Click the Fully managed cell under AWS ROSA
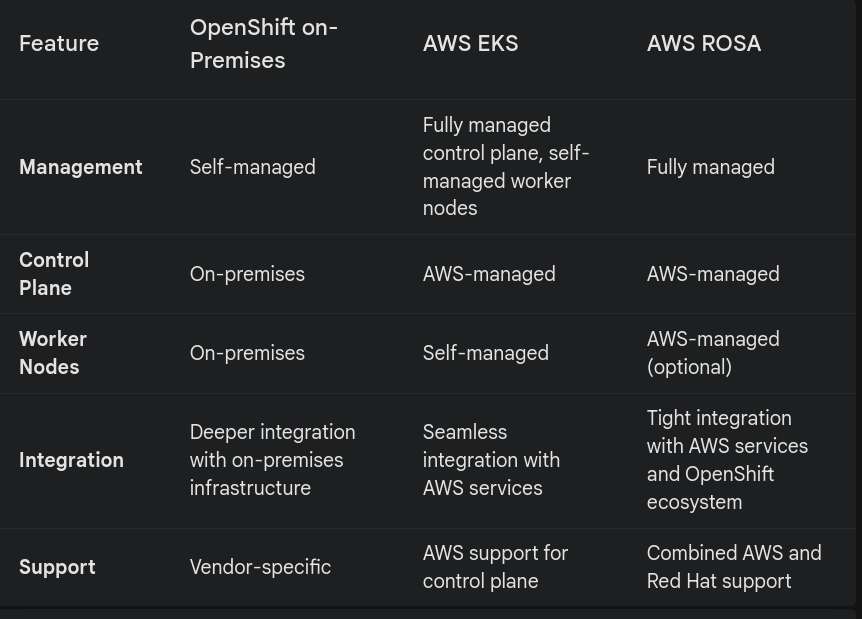Image resolution: width=862 pixels, height=619 pixels. click(710, 167)
